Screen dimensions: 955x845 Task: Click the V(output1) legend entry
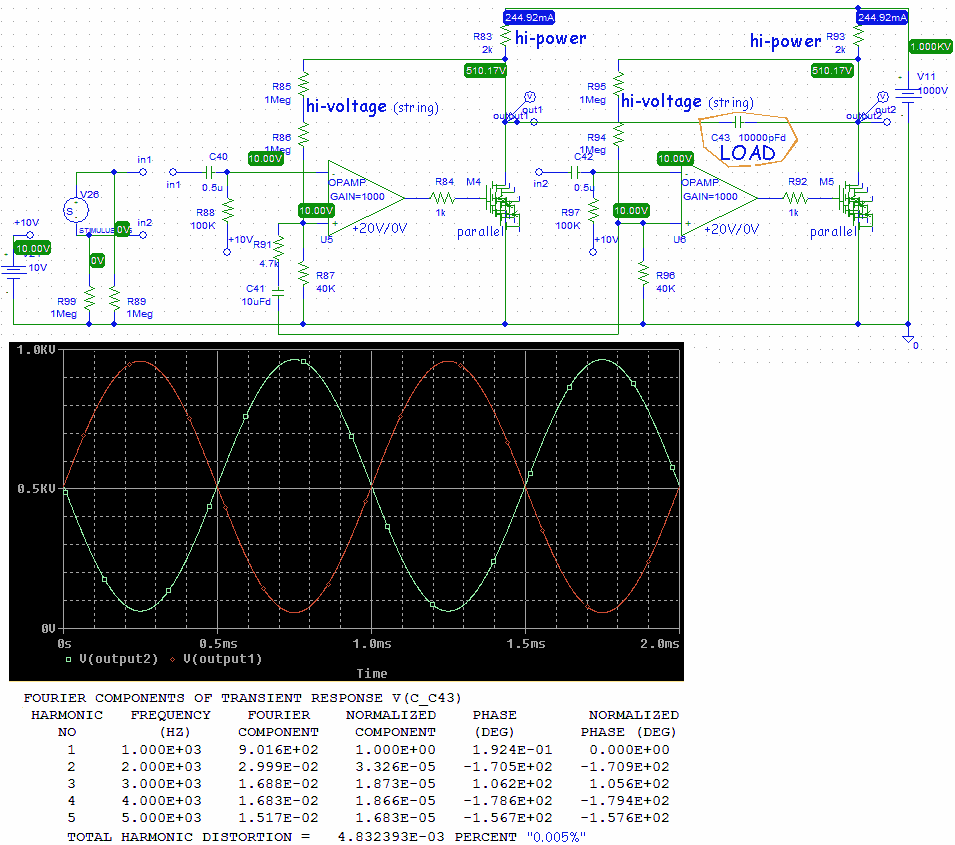coord(216,659)
